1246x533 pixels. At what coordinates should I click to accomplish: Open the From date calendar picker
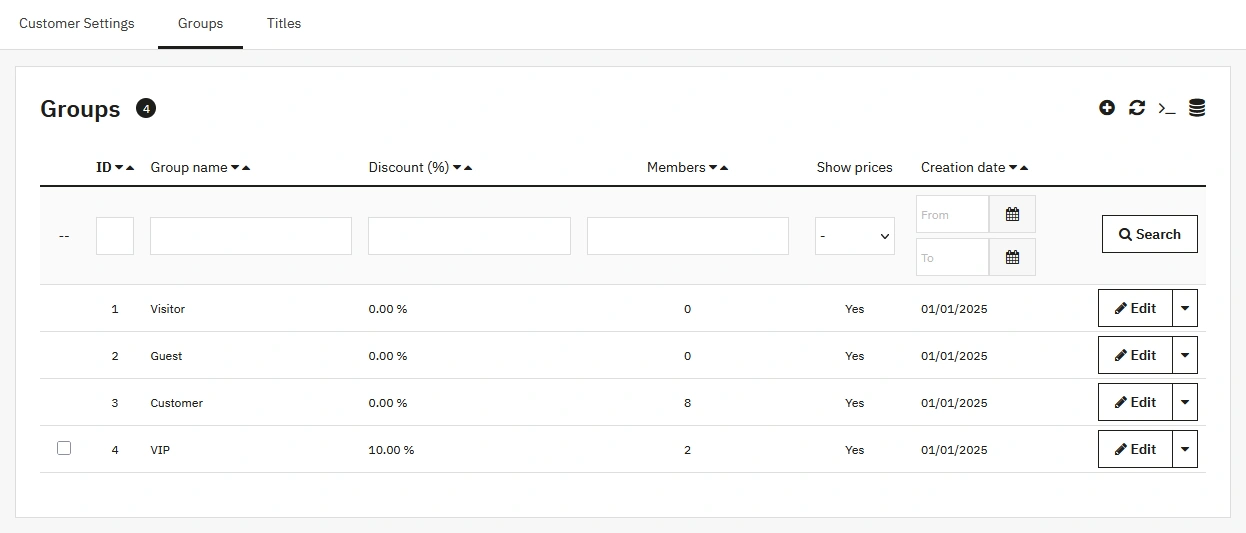point(1012,214)
